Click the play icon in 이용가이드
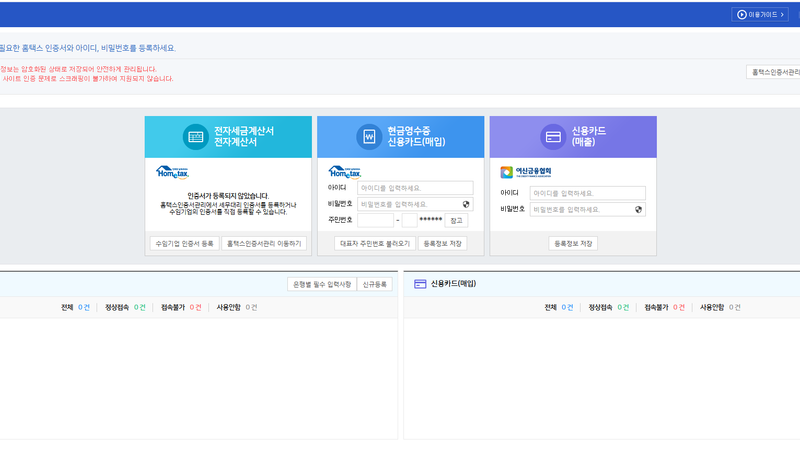This screenshot has width=800, height=450. point(742,15)
